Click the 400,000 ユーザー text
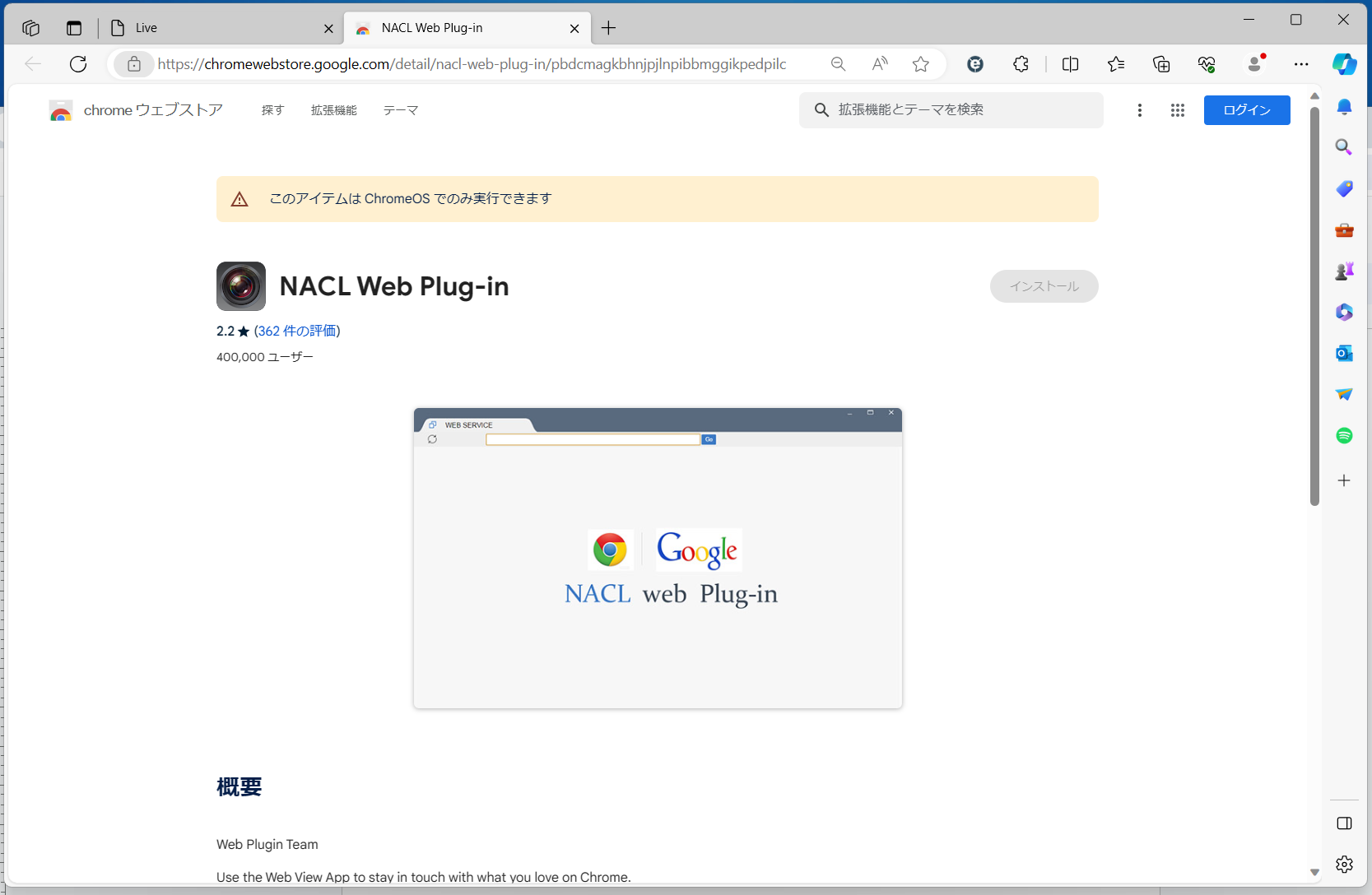This screenshot has width=1372, height=895. 265,357
